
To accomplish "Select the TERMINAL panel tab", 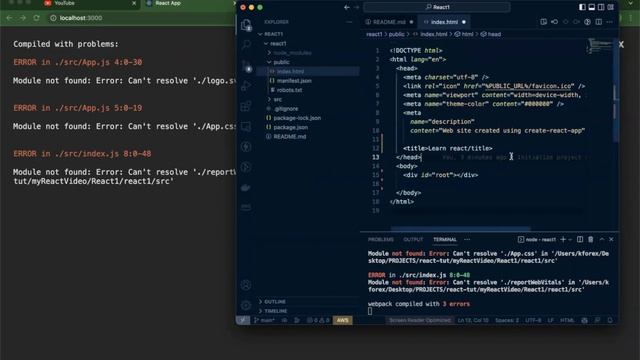I will point(445,240).
